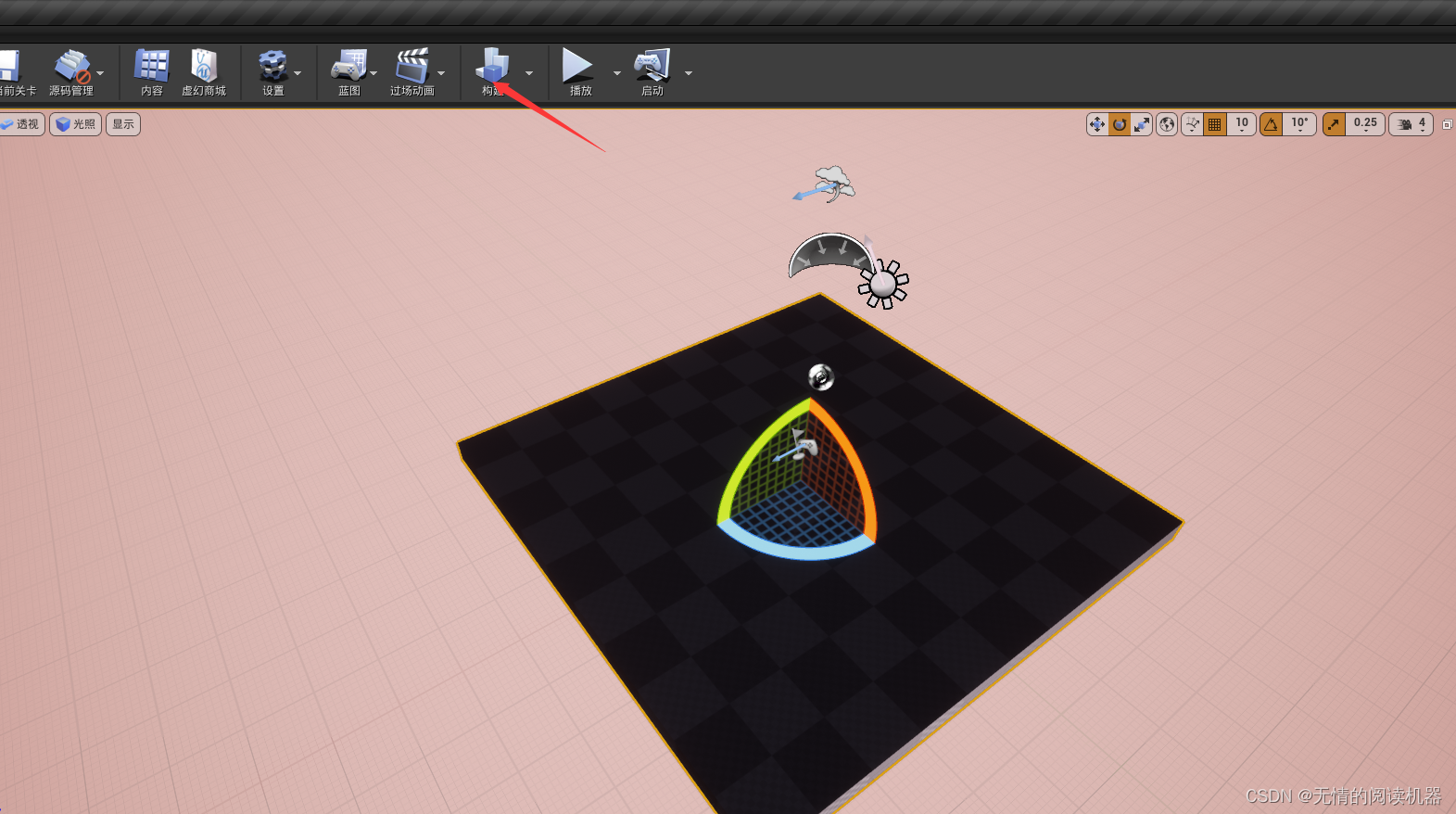Screen dimensions: 1456x814
Task: Open Settings (设置) gear icon
Action: coord(272,66)
